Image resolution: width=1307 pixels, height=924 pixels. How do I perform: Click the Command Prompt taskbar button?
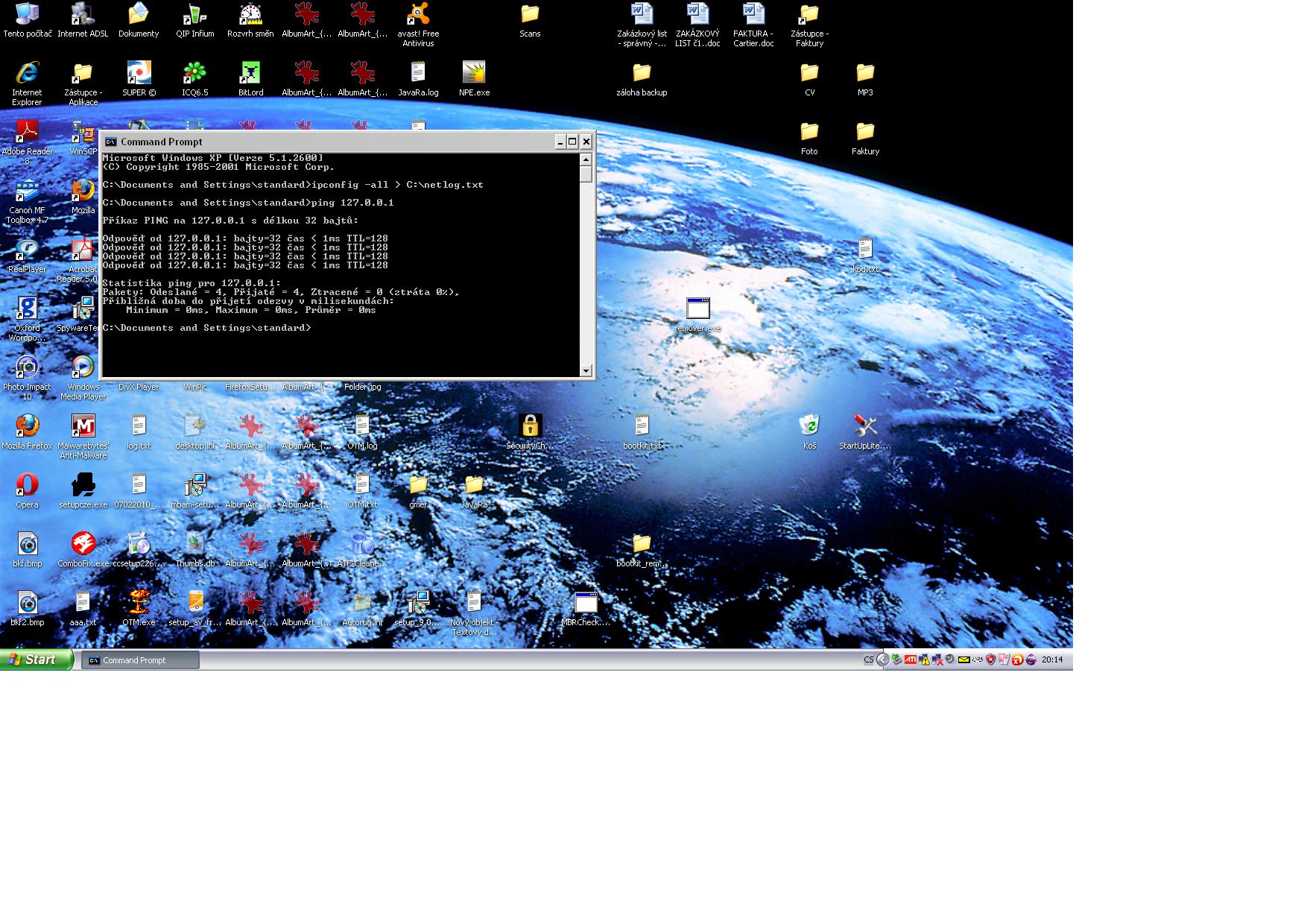140,660
